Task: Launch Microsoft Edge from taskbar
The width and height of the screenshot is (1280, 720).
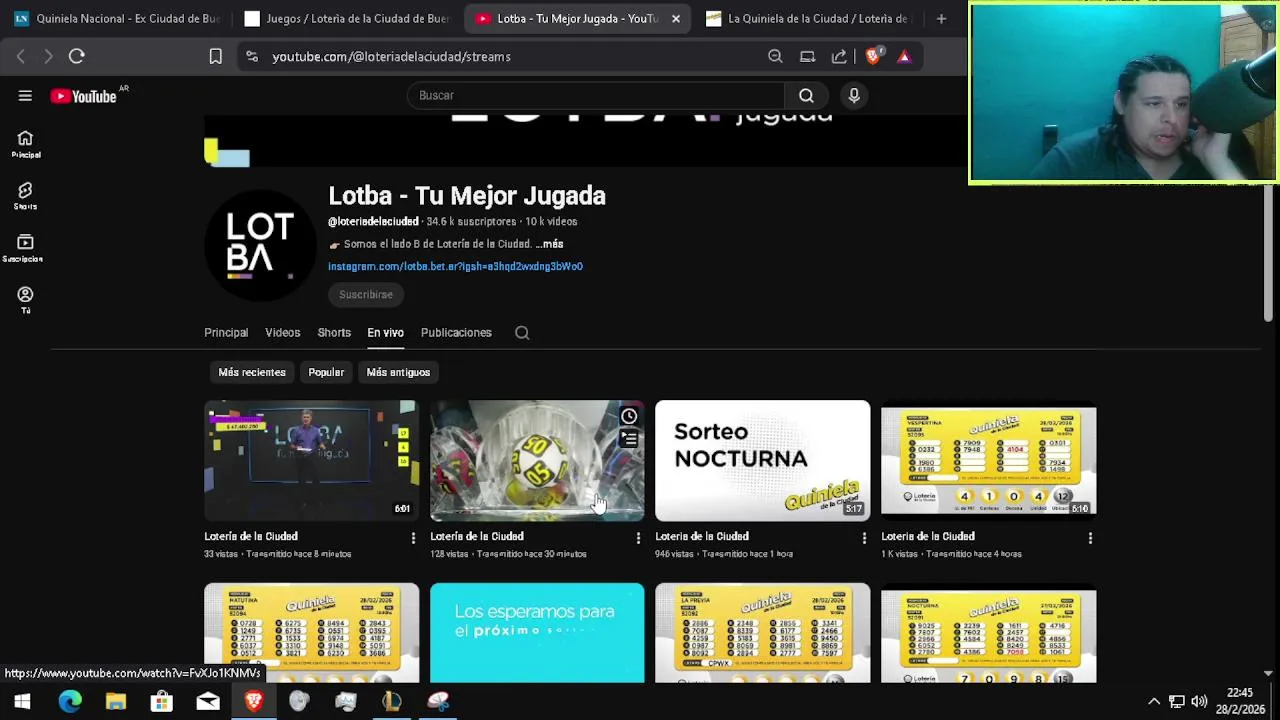Action: [69, 702]
